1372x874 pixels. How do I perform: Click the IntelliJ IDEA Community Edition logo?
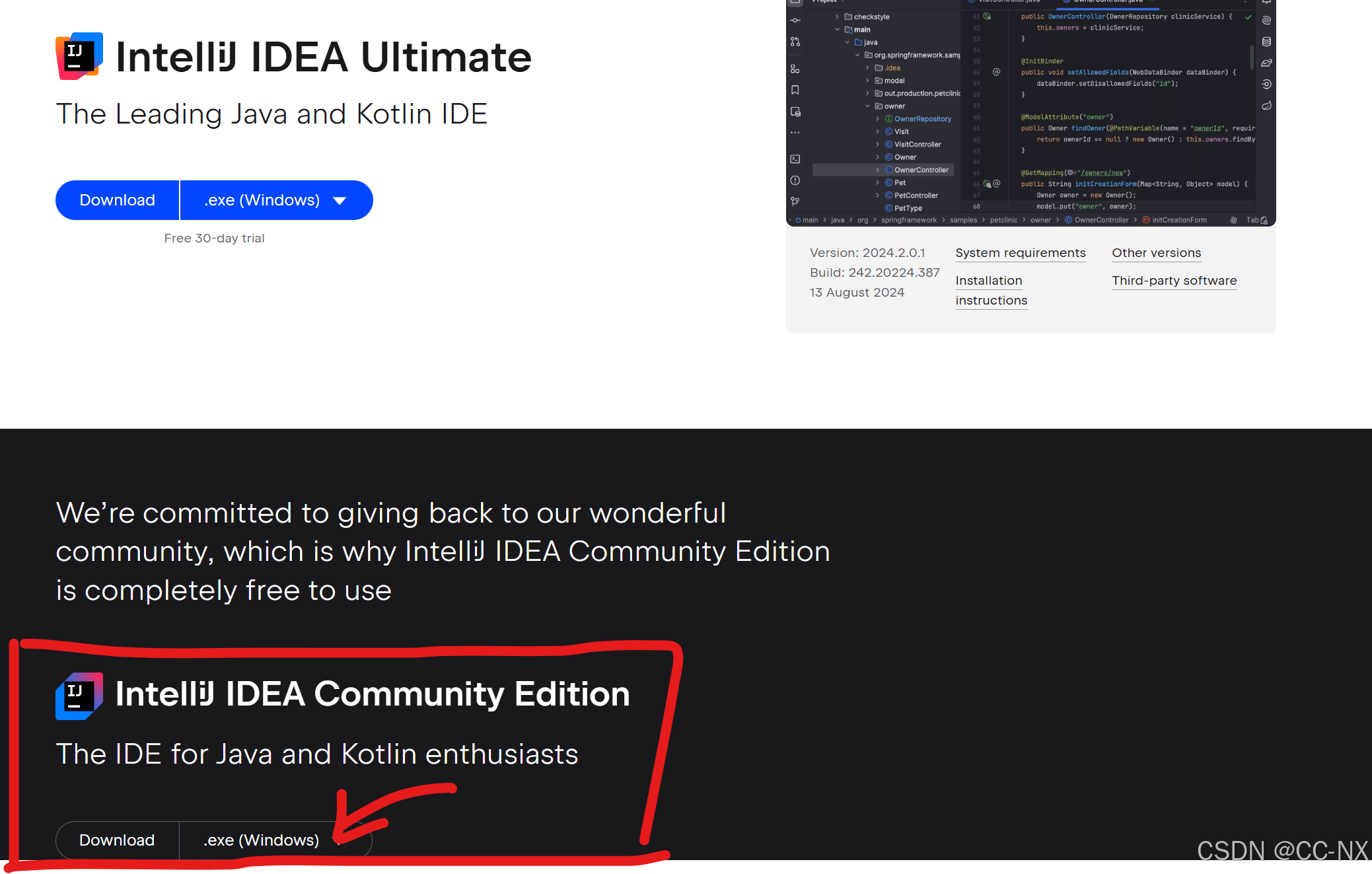point(79,696)
